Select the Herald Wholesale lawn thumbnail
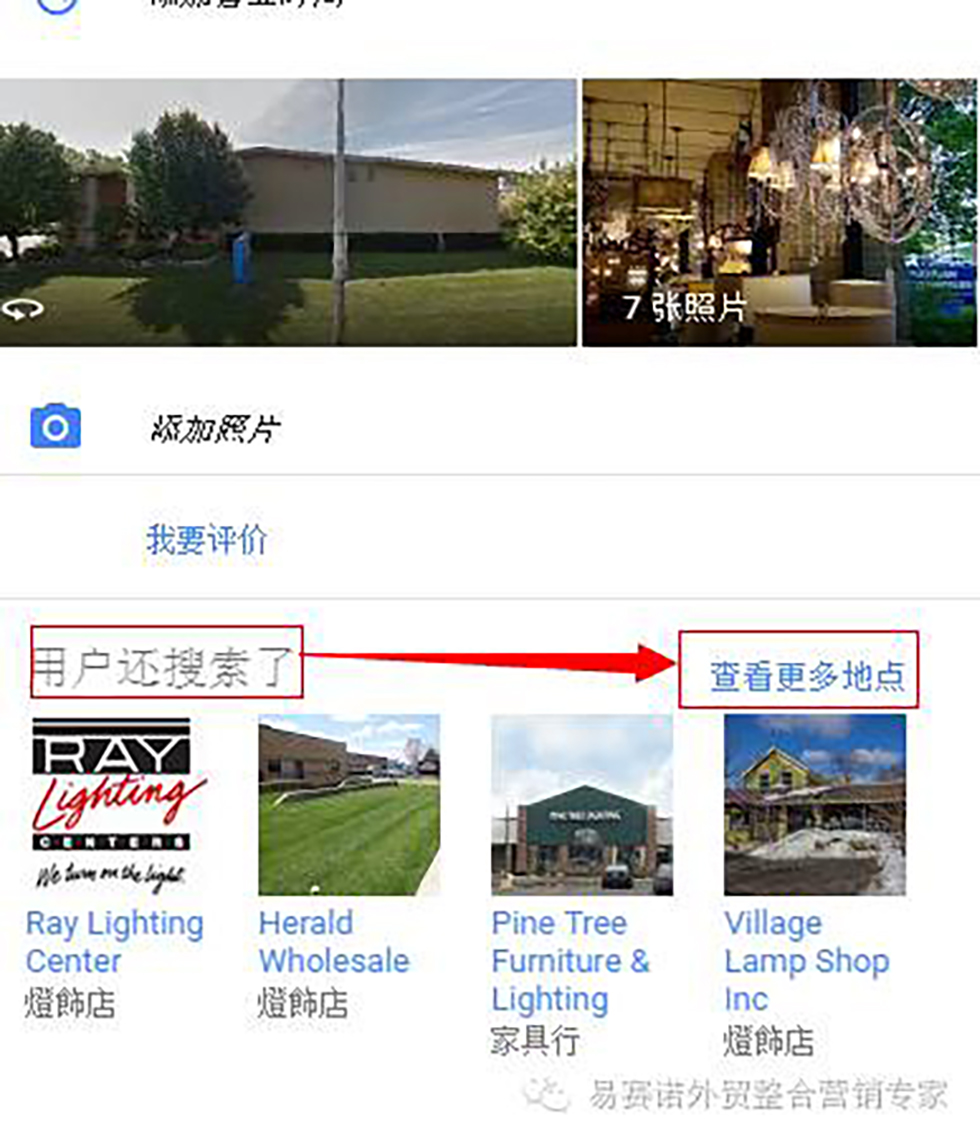Screen dimensions: 980x1142 pos(349,805)
